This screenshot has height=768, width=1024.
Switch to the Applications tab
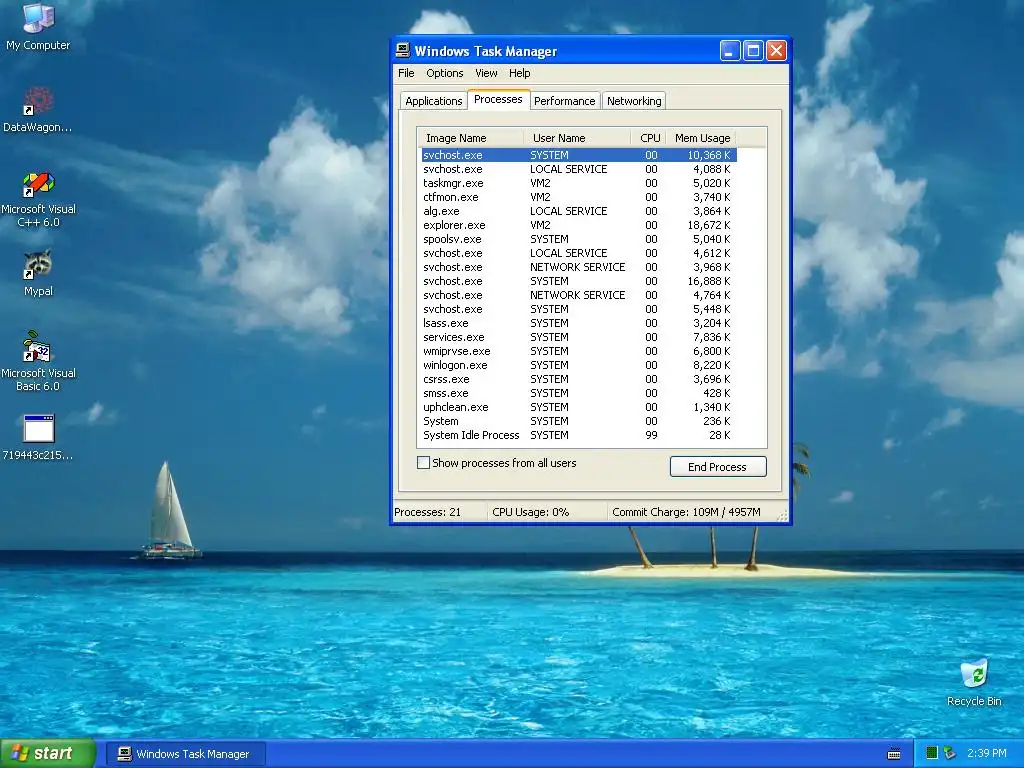point(434,101)
